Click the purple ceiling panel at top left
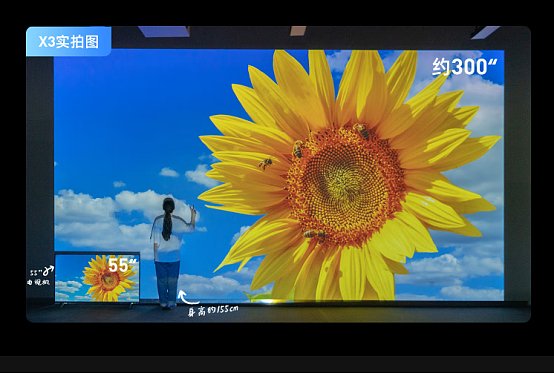The image size is (554, 374). (164, 31)
